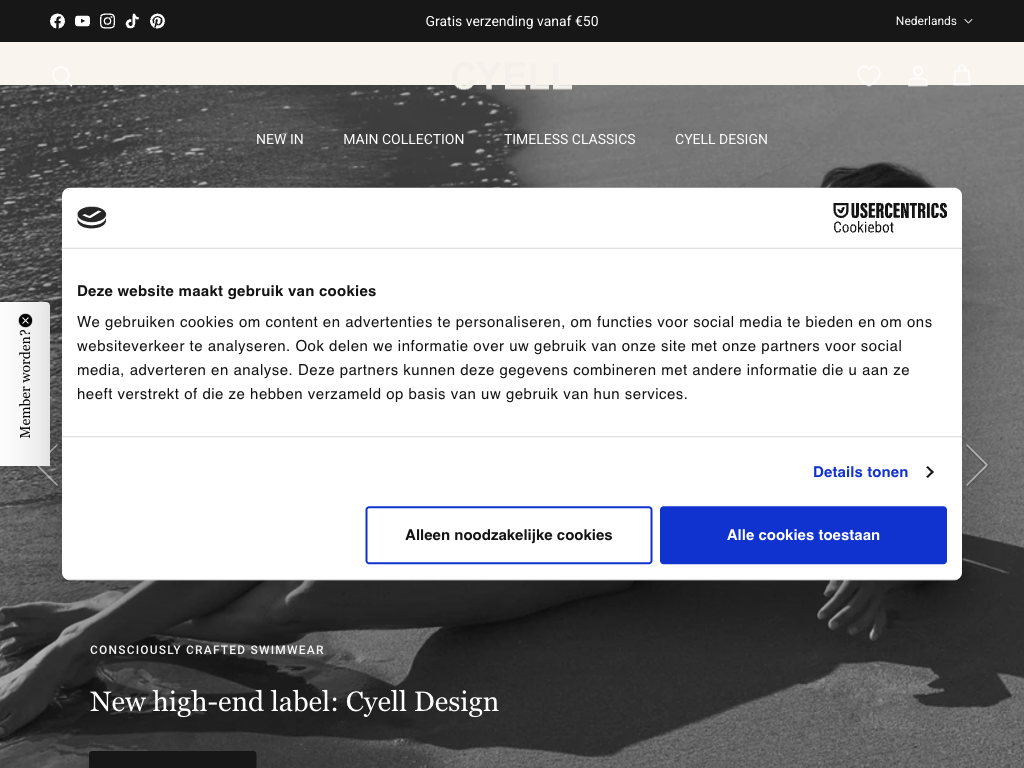Viewport: 1024px width, 768px height.
Task: Open the YouTube channel icon
Action: (x=82, y=21)
